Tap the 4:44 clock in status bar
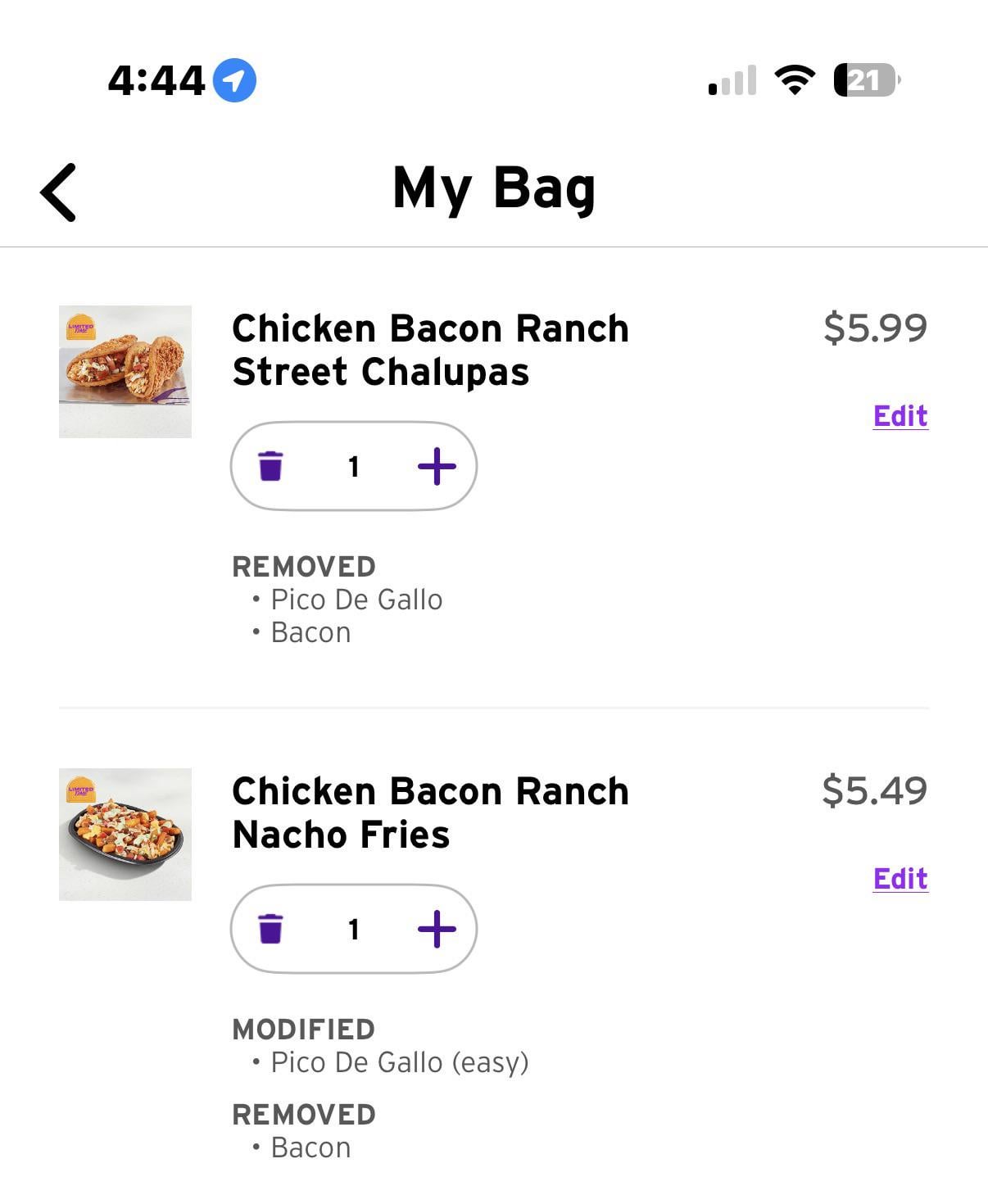The height and width of the screenshot is (1204, 988). click(x=156, y=80)
